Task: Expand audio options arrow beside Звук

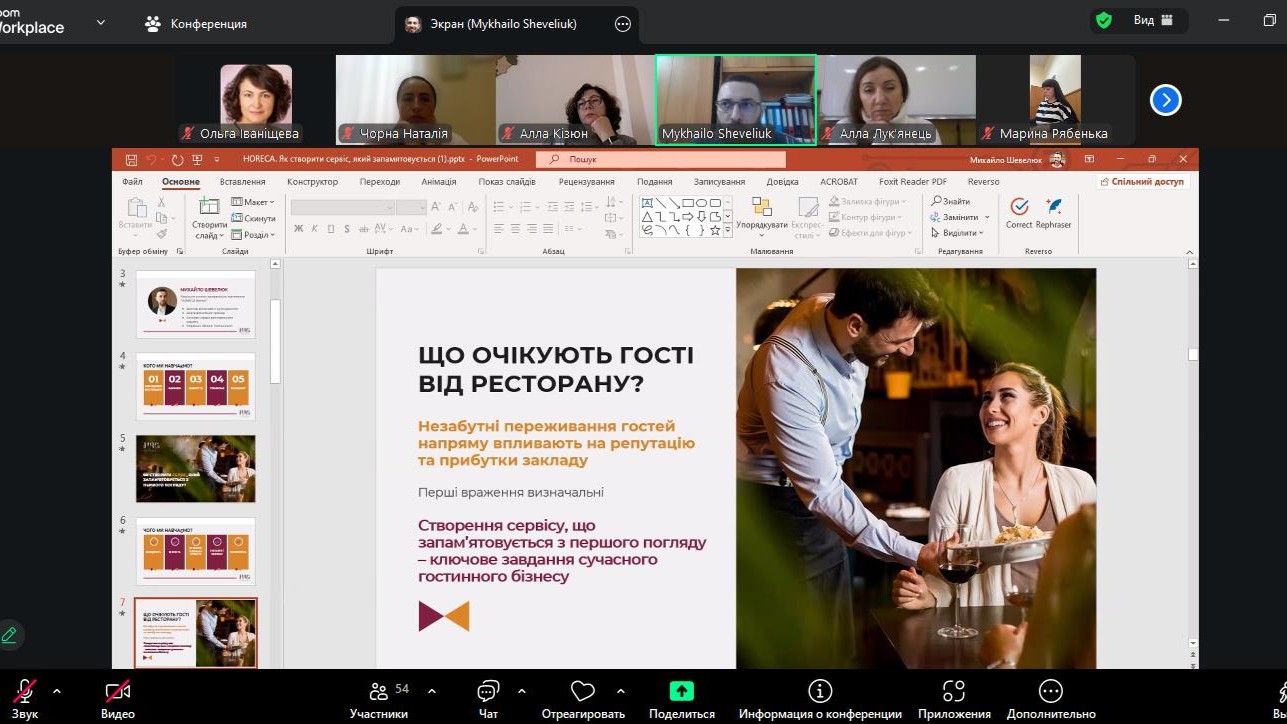Action: tap(57, 691)
